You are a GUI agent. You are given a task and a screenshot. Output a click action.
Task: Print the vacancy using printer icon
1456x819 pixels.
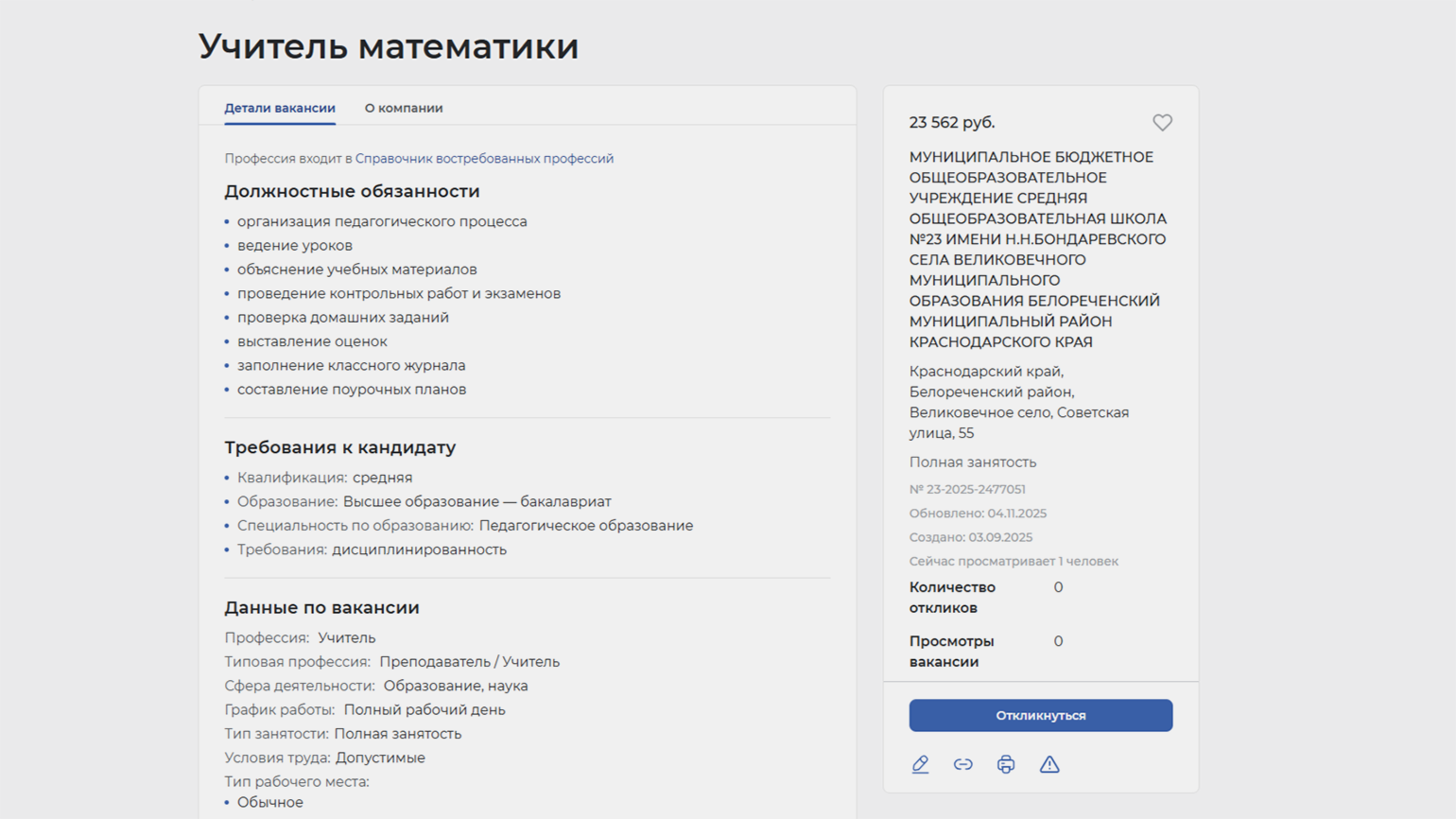pyautogui.click(x=1006, y=764)
